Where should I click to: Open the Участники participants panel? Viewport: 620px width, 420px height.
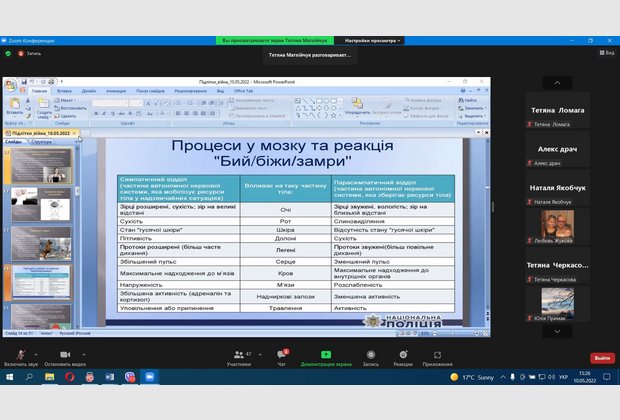(239, 356)
